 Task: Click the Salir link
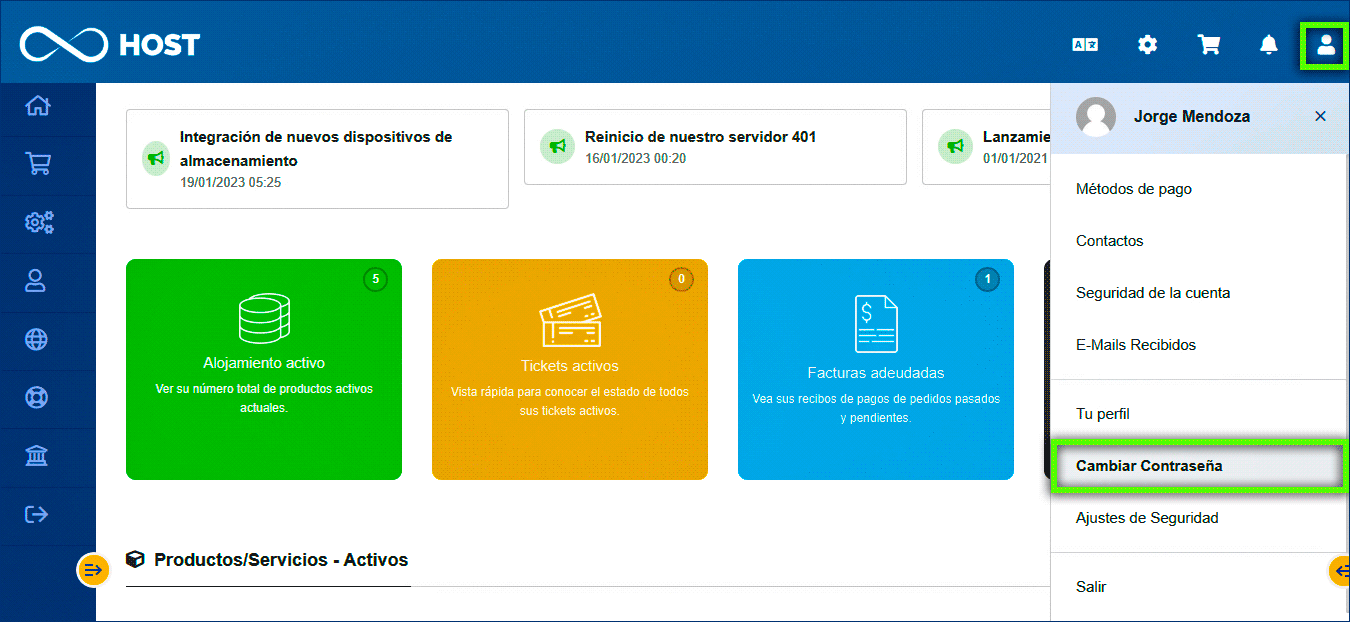pyautogui.click(x=1091, y=587)
